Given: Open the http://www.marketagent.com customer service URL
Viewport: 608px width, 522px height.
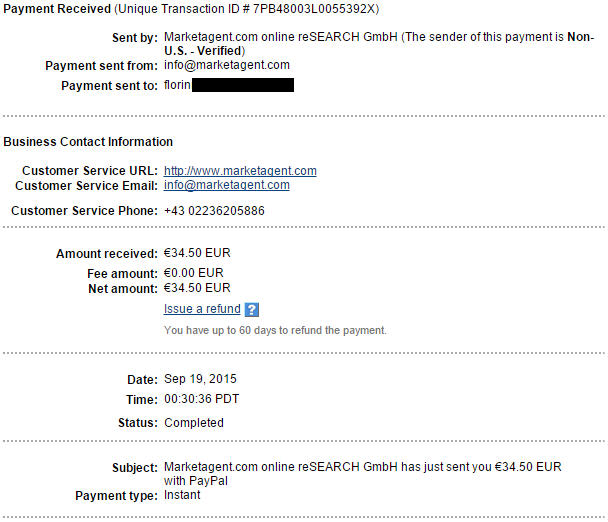Looking at the screenshot, I should tap(240, 171).
